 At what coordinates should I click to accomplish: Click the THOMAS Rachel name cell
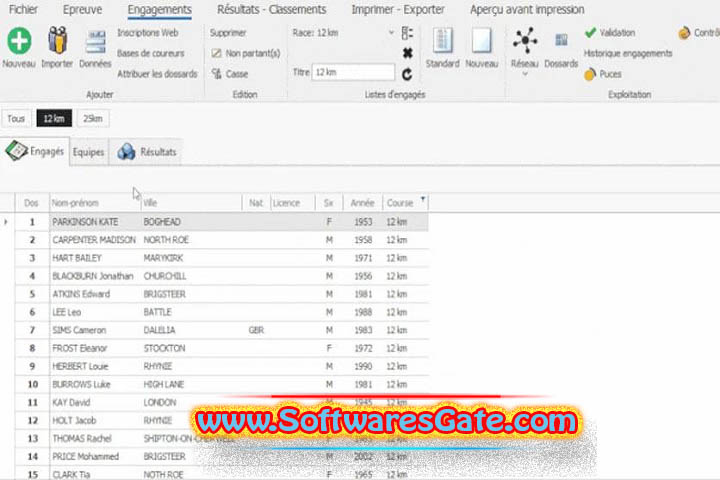[95, 439]
